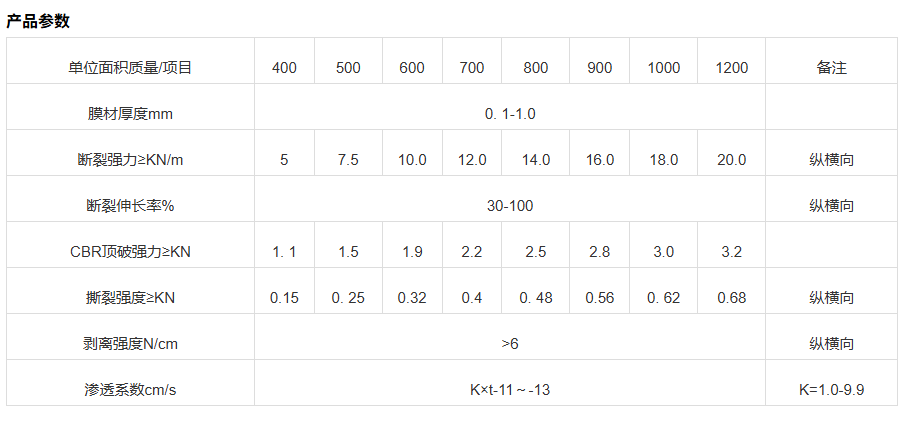Click the 产品参数 heading
Viewport: 902px width, 433px height.
[38, 21]
